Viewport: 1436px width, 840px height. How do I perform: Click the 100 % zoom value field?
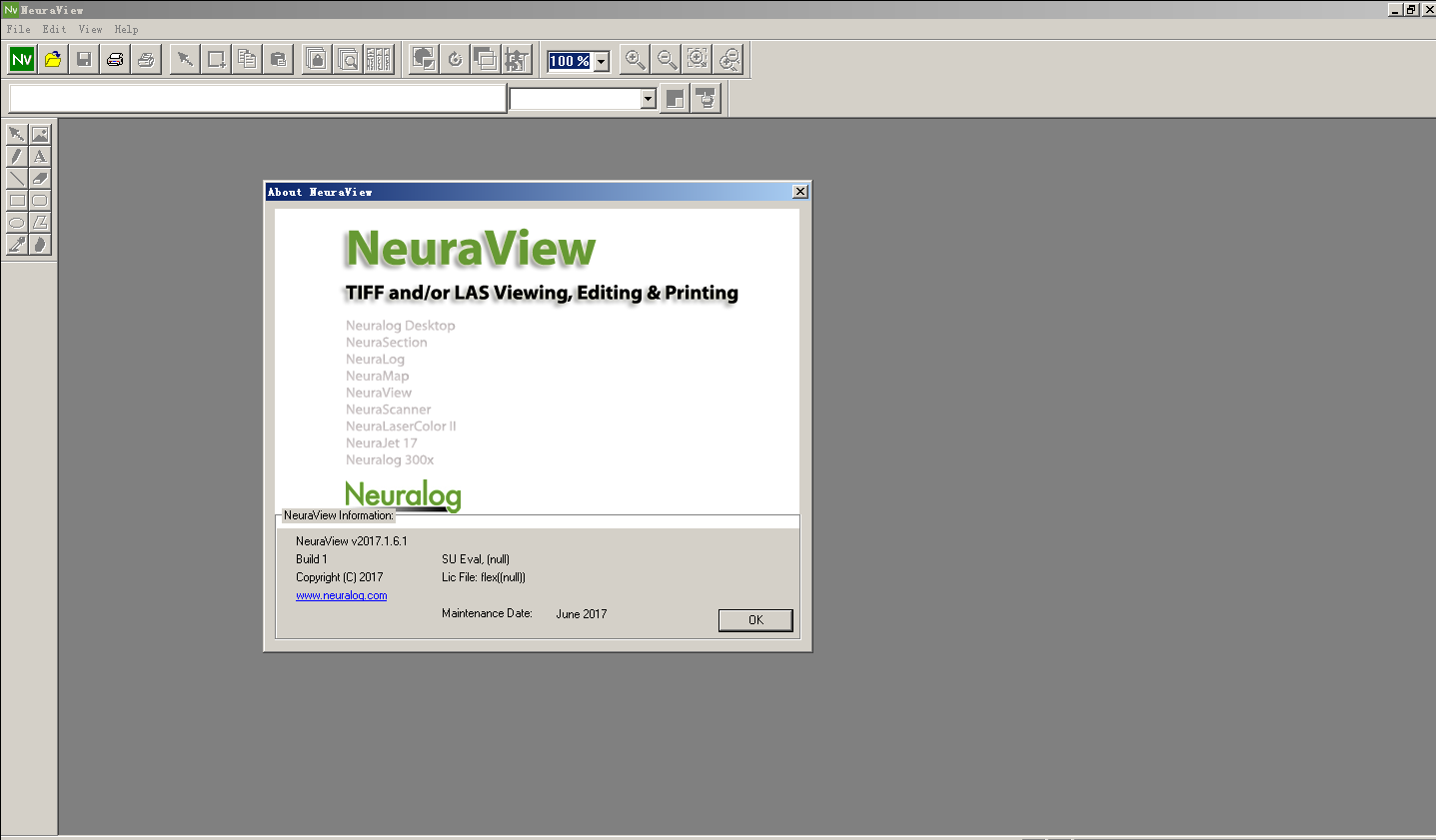pos(570,62)
